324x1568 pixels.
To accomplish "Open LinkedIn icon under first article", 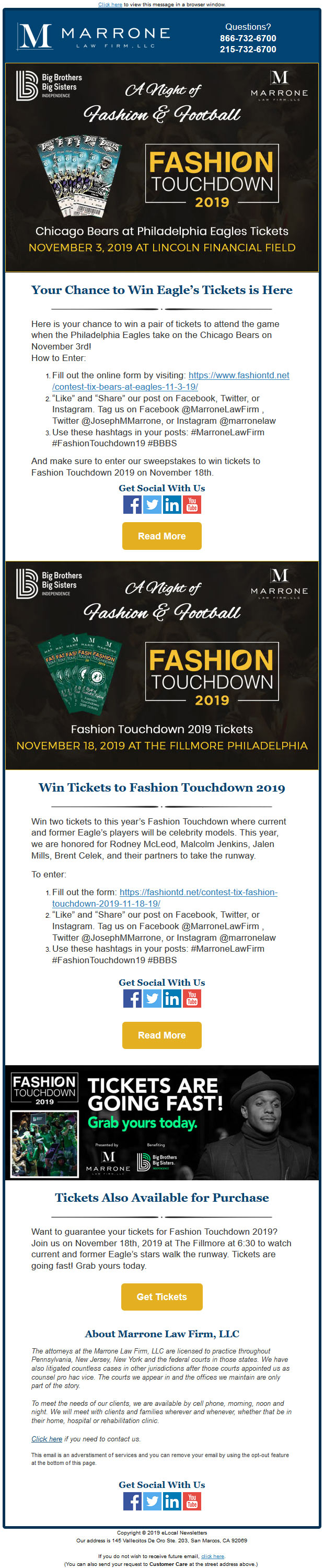I will point(172,504).
